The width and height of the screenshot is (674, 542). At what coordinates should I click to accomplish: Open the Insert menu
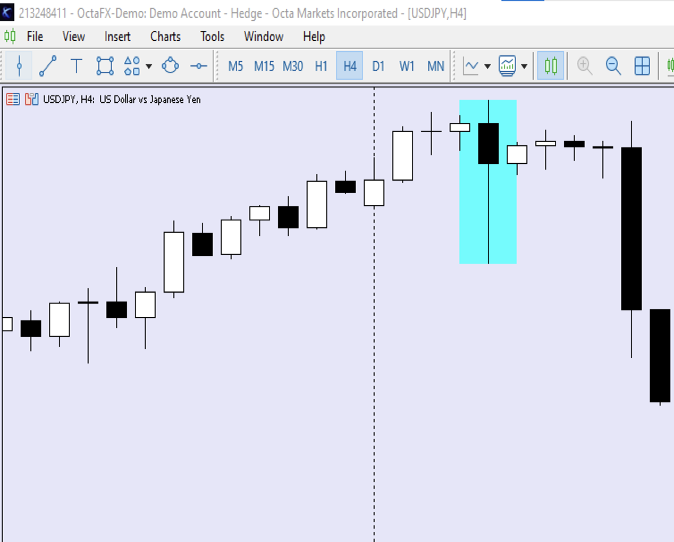coord(117,37)
